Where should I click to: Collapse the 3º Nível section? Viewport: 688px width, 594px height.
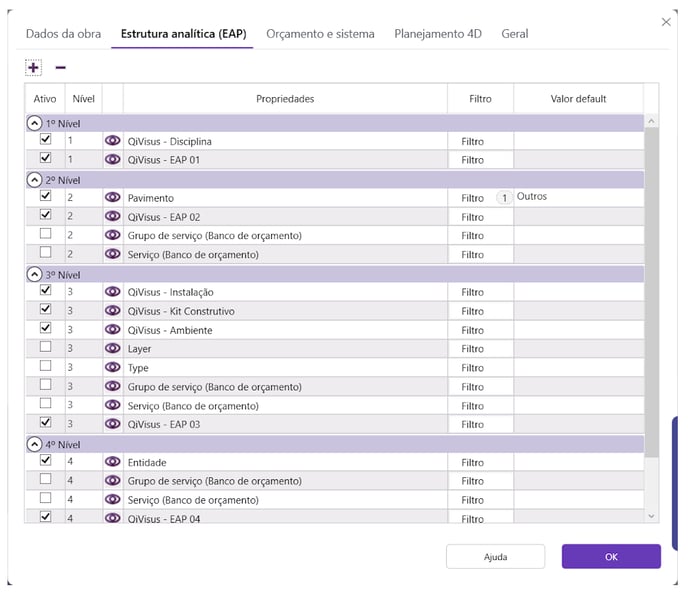click(x=35, y=274)
